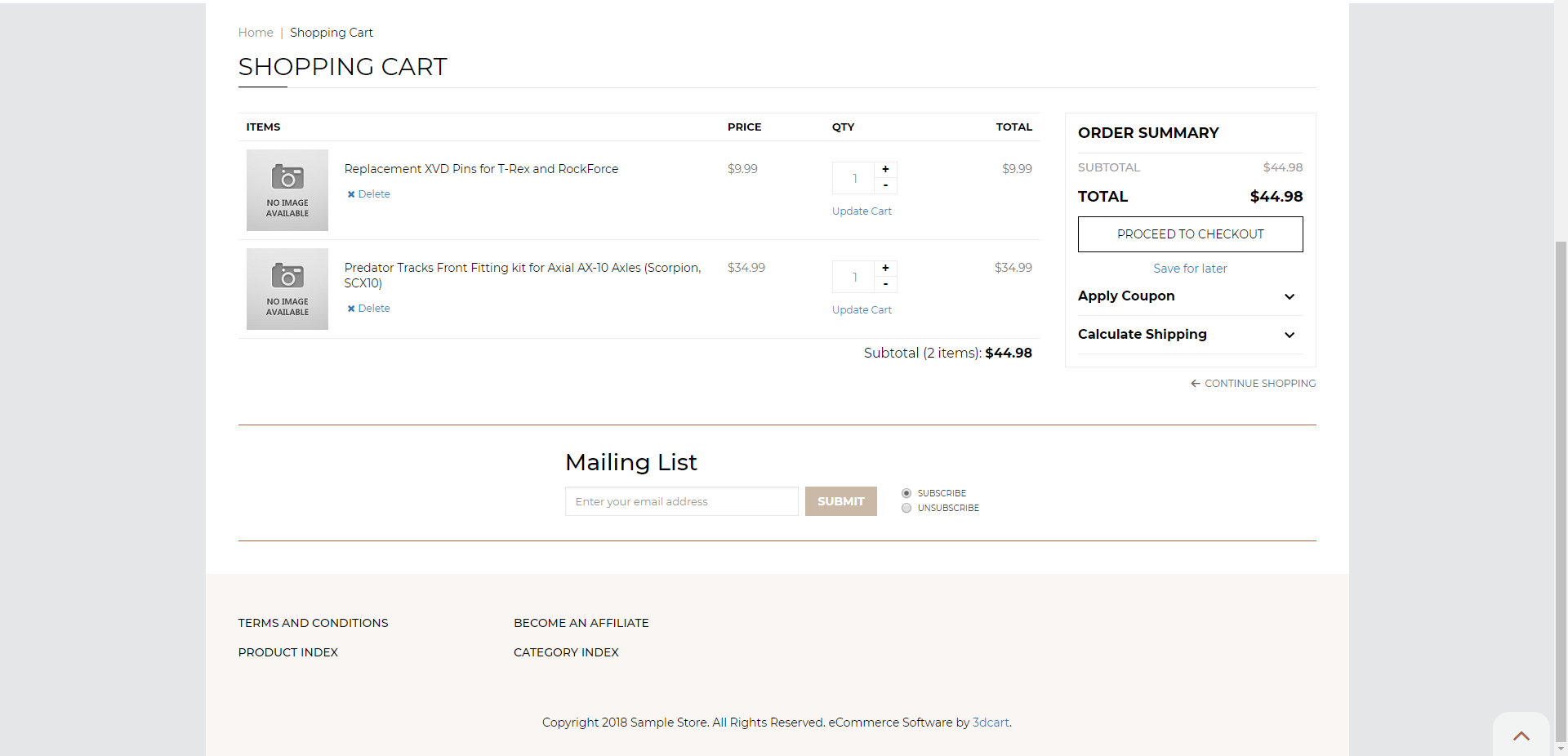Click the back-to-top arrow icon

tap(1521, 736)
